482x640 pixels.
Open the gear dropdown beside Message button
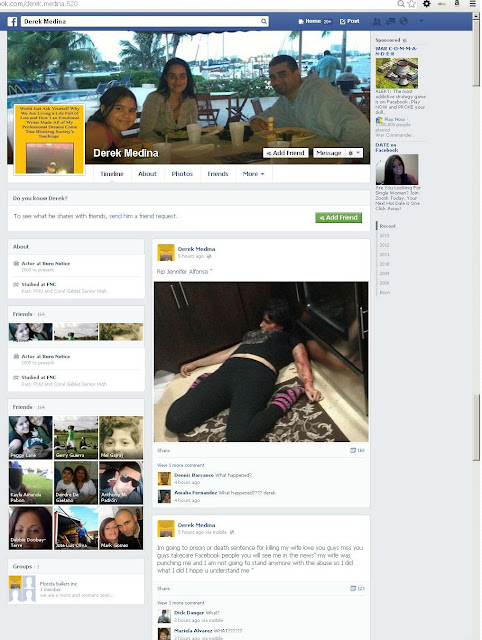tap(353, 153)
